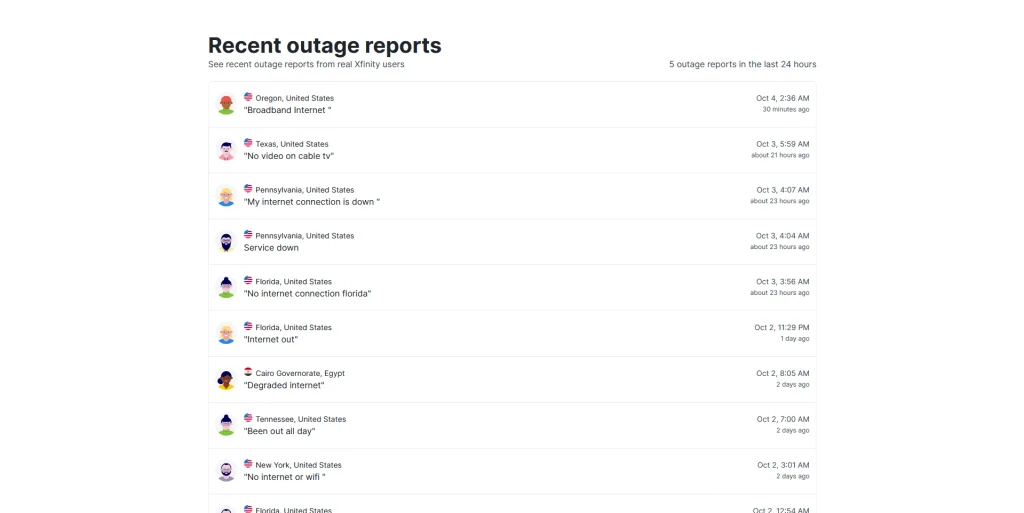Click the US flag next to Tennessee
Screen dimensions: 1024x513
(248, 417)
